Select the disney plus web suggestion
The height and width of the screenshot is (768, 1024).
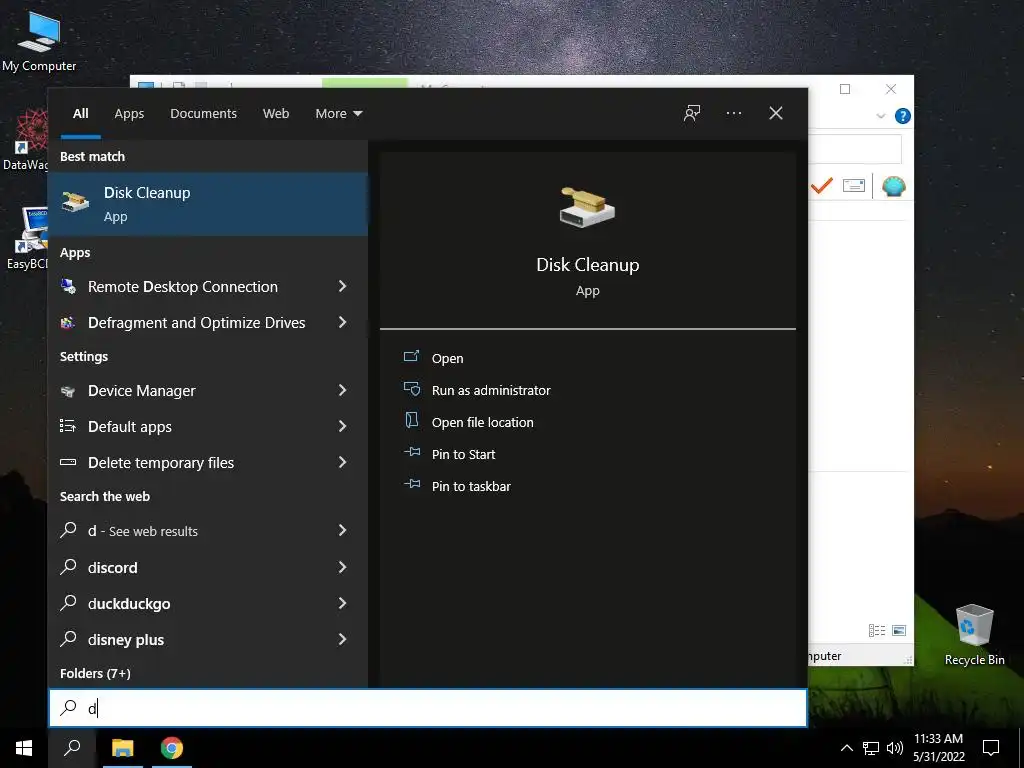point(208,639)
